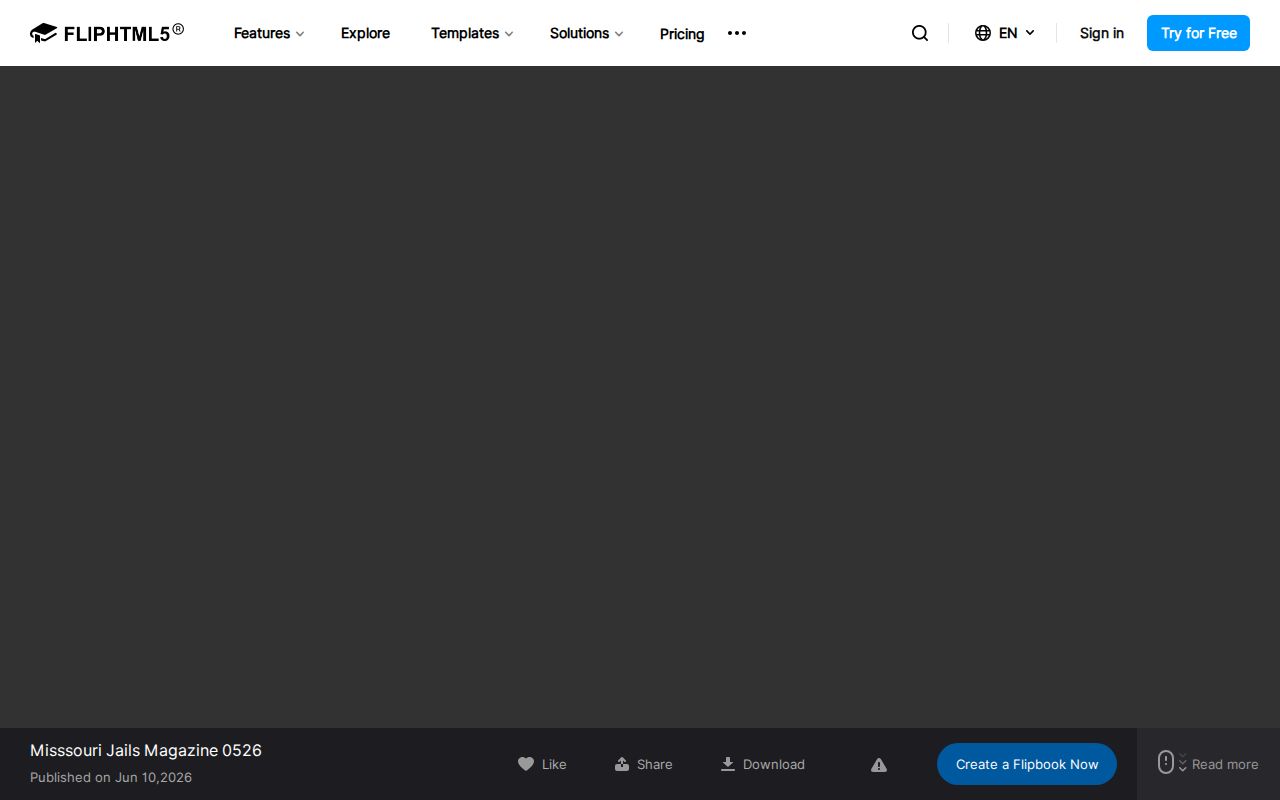Image resolution: width=1280 pixels, height=800 pixels.
Task: Click the report warning triangle icon
Action: (879, 765)
